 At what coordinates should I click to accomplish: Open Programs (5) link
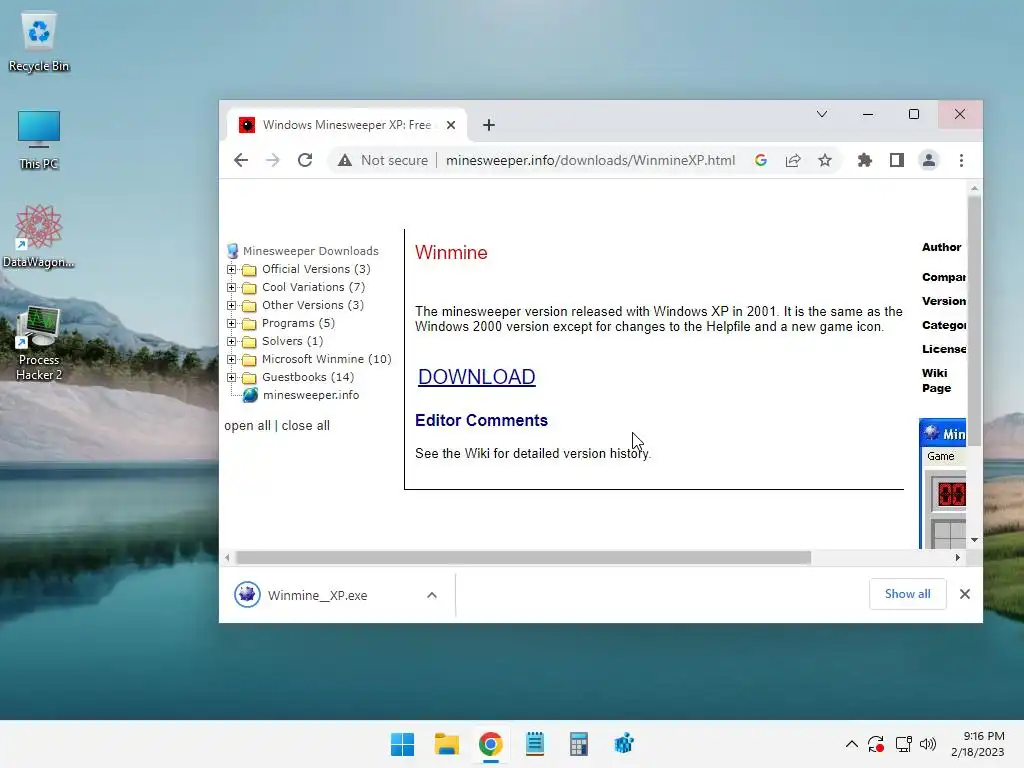pos(298,323)
